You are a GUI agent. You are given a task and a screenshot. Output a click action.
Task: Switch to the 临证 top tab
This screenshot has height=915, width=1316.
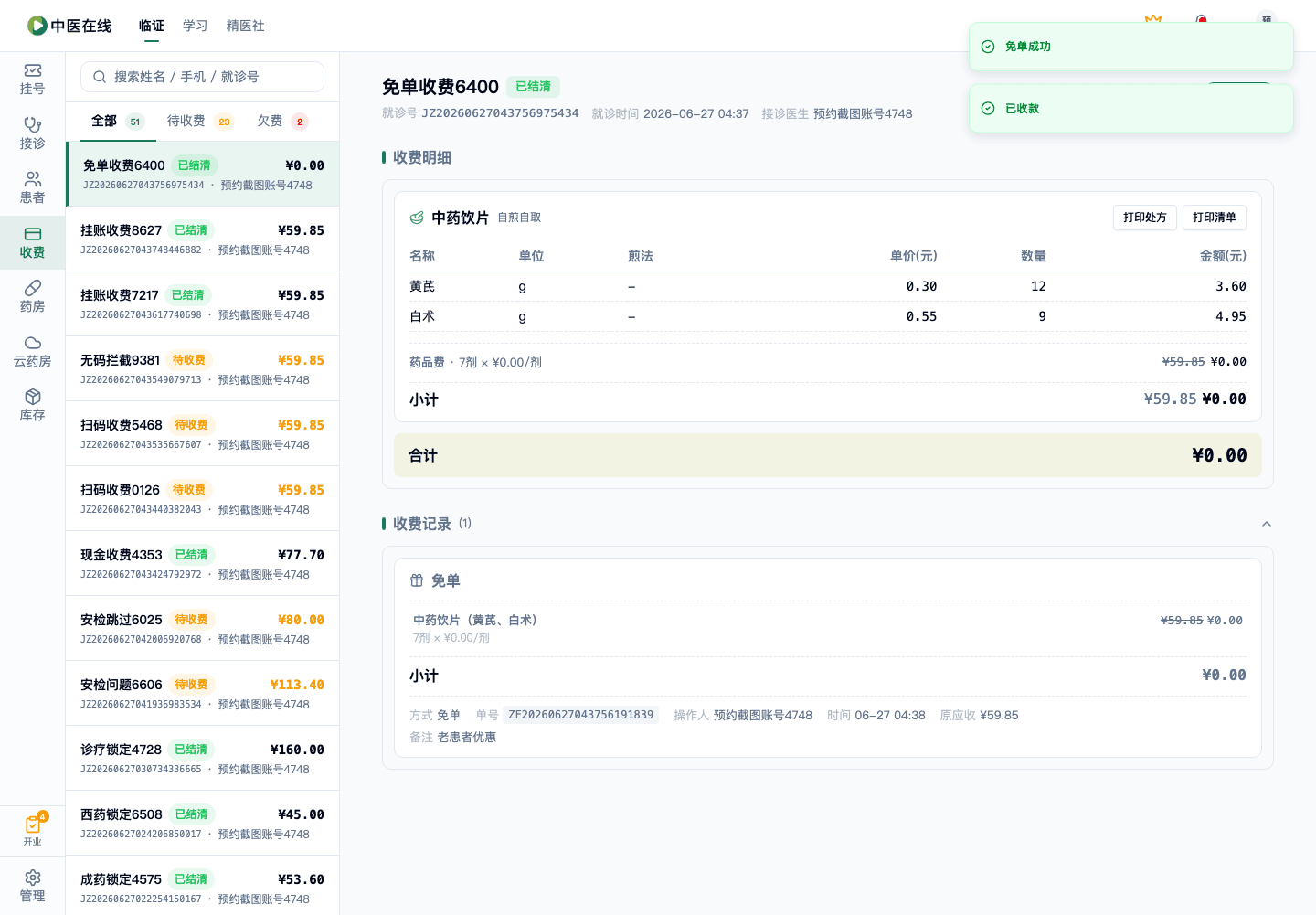point(152,26)
